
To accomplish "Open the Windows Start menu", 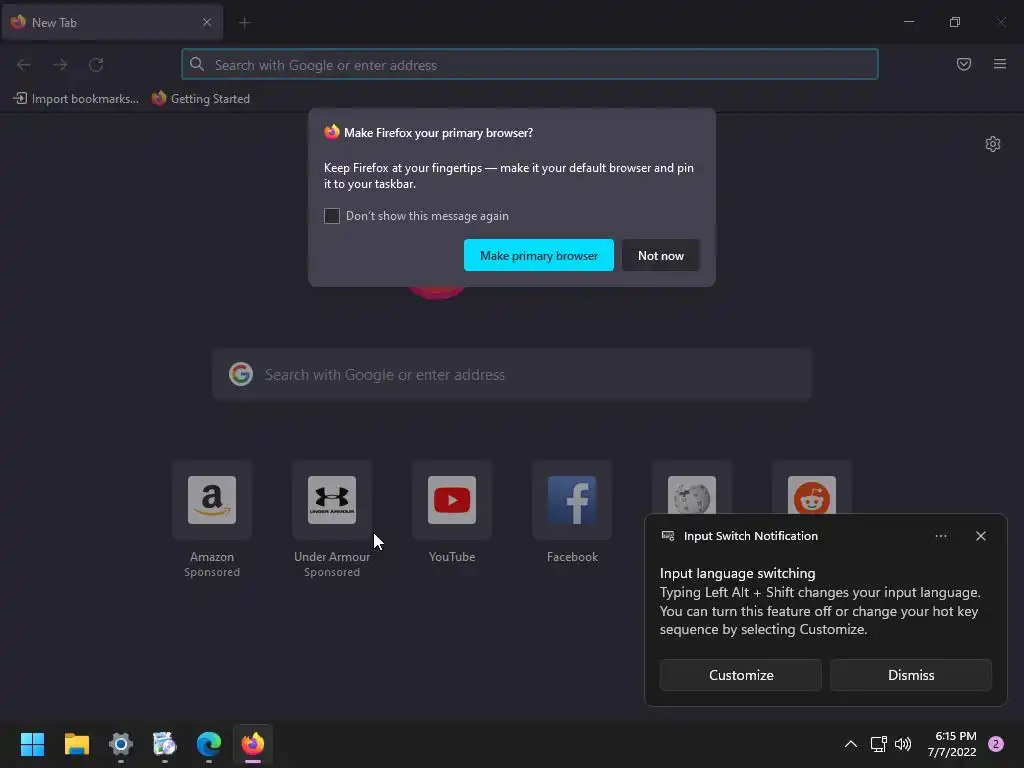I will click(x=32, y=743).
